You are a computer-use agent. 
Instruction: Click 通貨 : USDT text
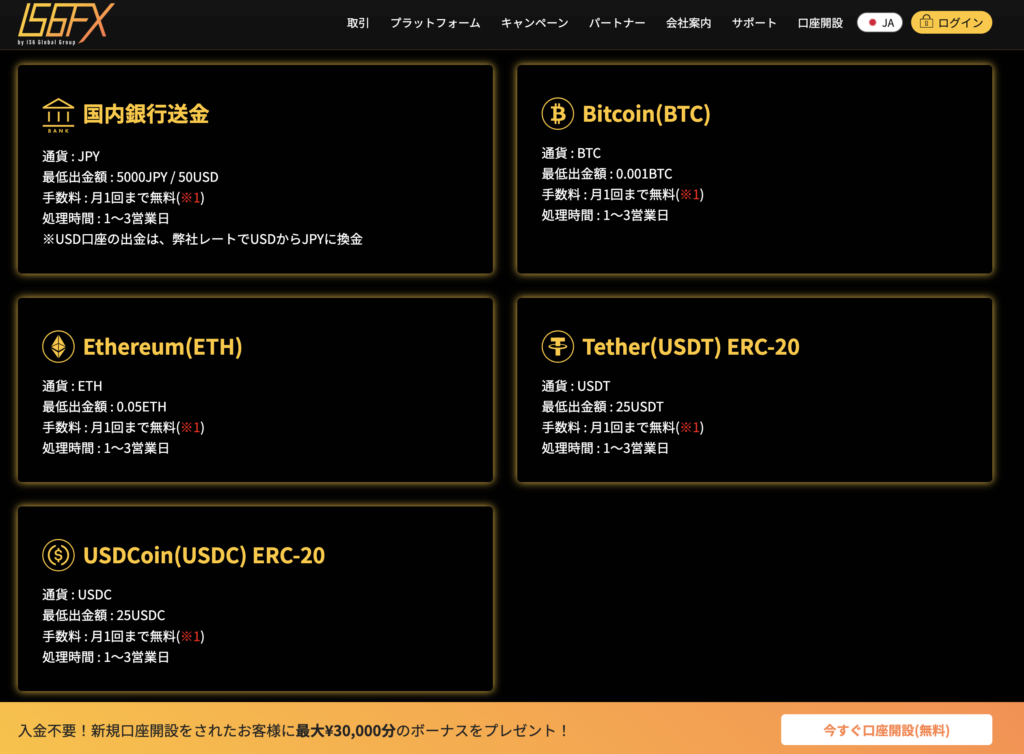coord(575,386)
